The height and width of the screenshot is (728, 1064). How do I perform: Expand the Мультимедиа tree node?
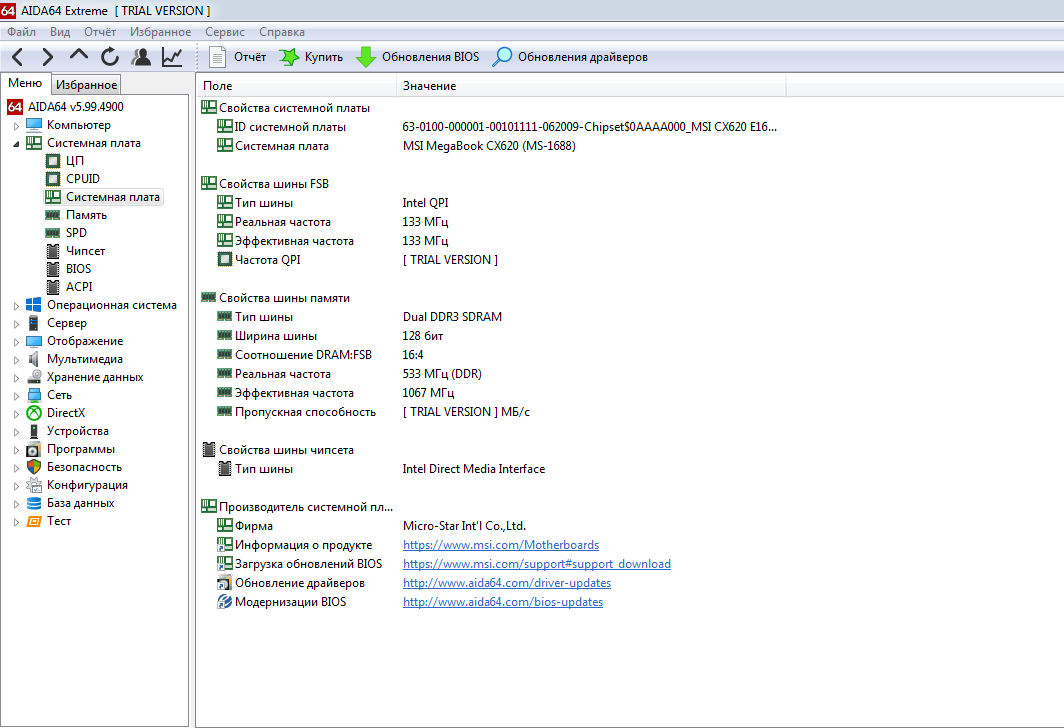(16, 360)
